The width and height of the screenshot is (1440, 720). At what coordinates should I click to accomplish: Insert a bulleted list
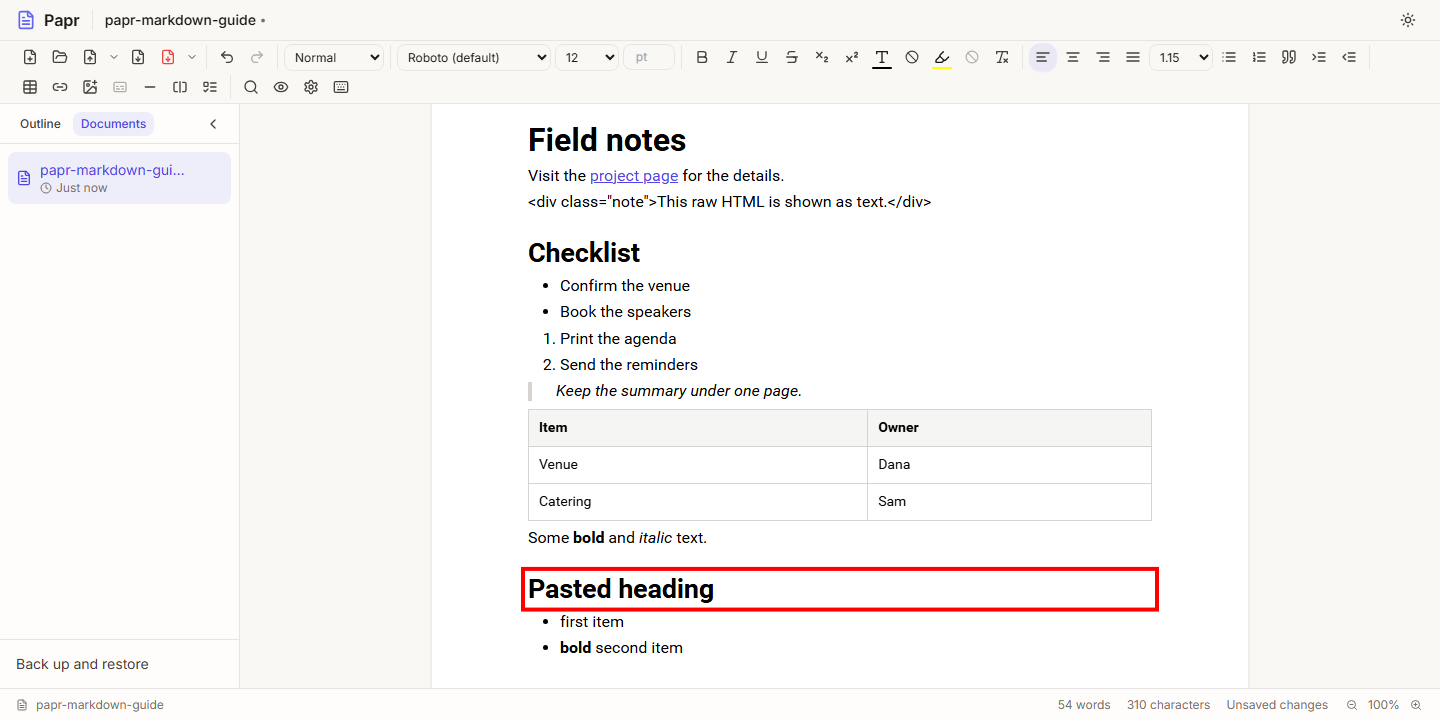click(1230, 57)
